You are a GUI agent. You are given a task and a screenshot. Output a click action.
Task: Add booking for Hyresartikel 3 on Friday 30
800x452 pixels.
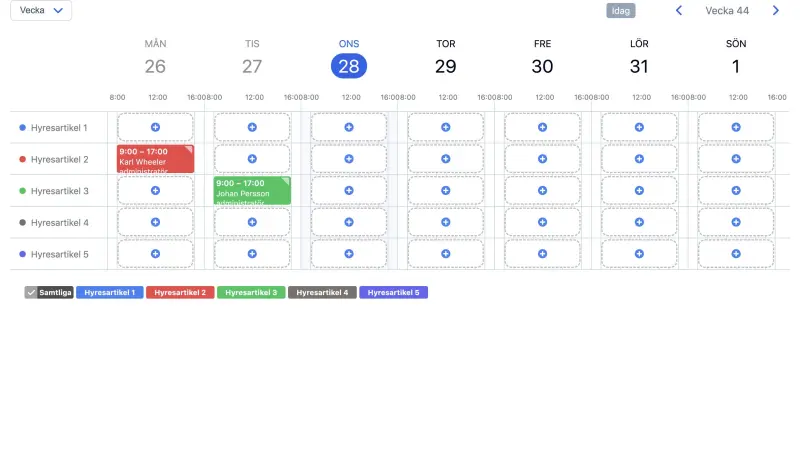542,190
